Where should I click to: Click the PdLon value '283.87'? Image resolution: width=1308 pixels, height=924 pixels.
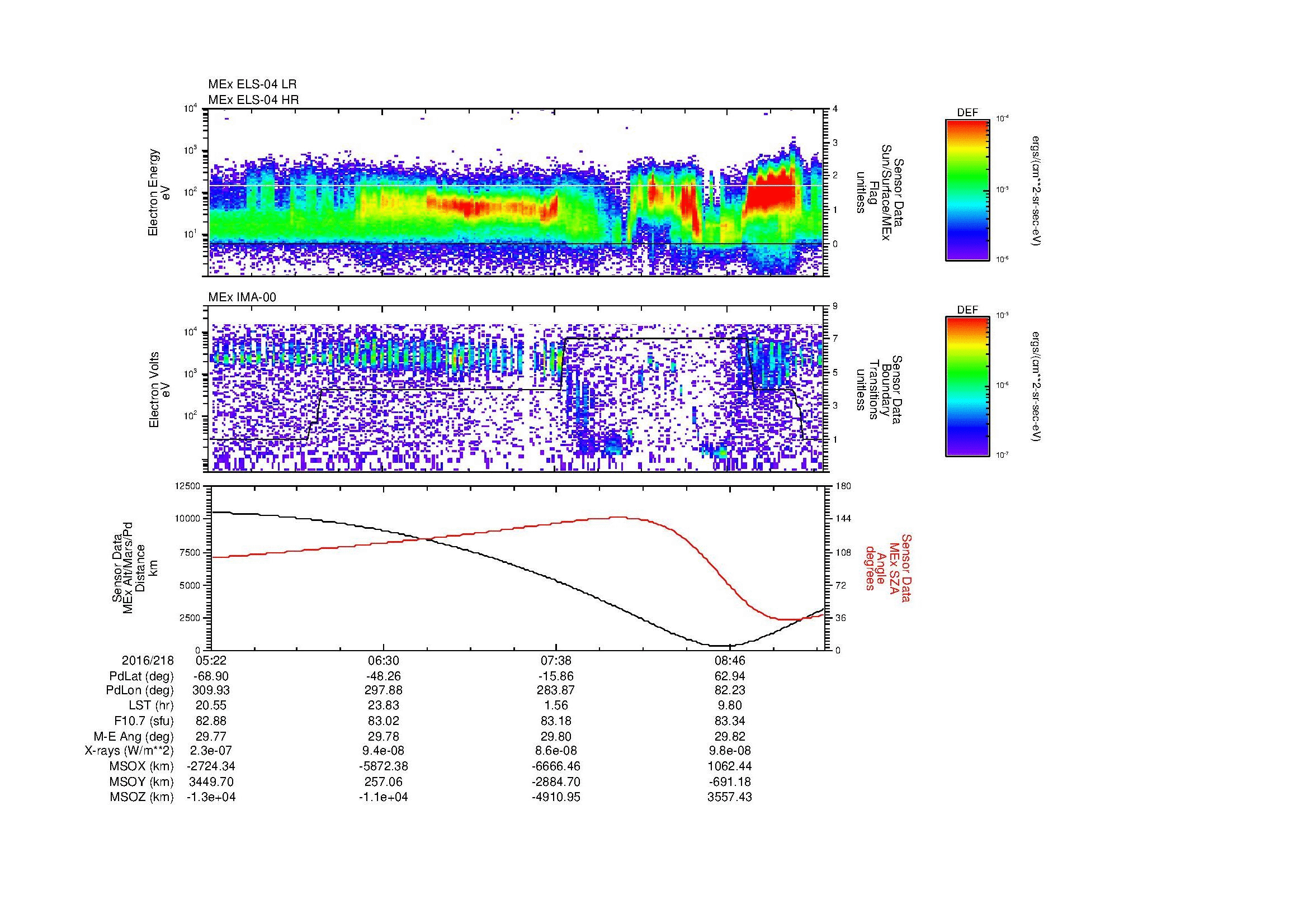point(556,690)
